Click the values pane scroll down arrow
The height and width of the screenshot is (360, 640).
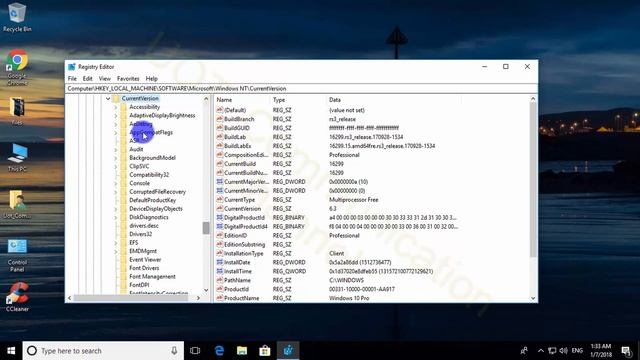tap(533, 298)
